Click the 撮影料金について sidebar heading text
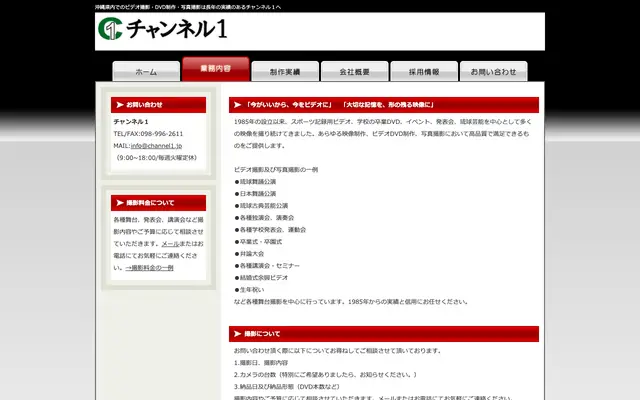Screen dimensions: 640x400 point(150,203)
